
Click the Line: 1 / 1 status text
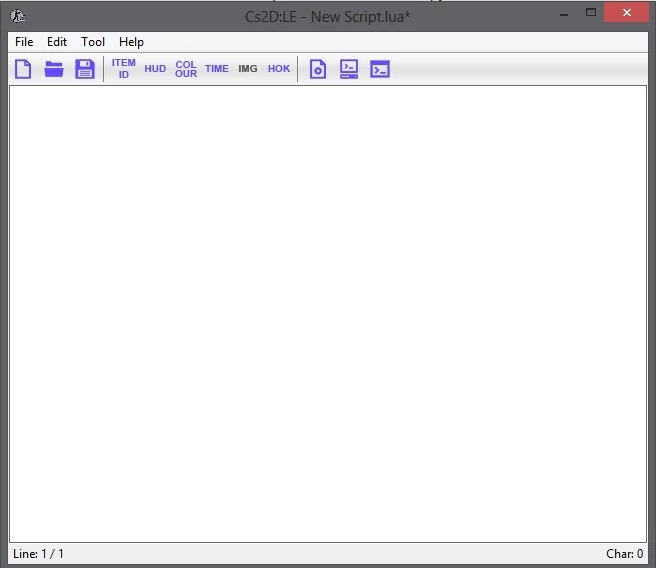click(x=38, y=554)
